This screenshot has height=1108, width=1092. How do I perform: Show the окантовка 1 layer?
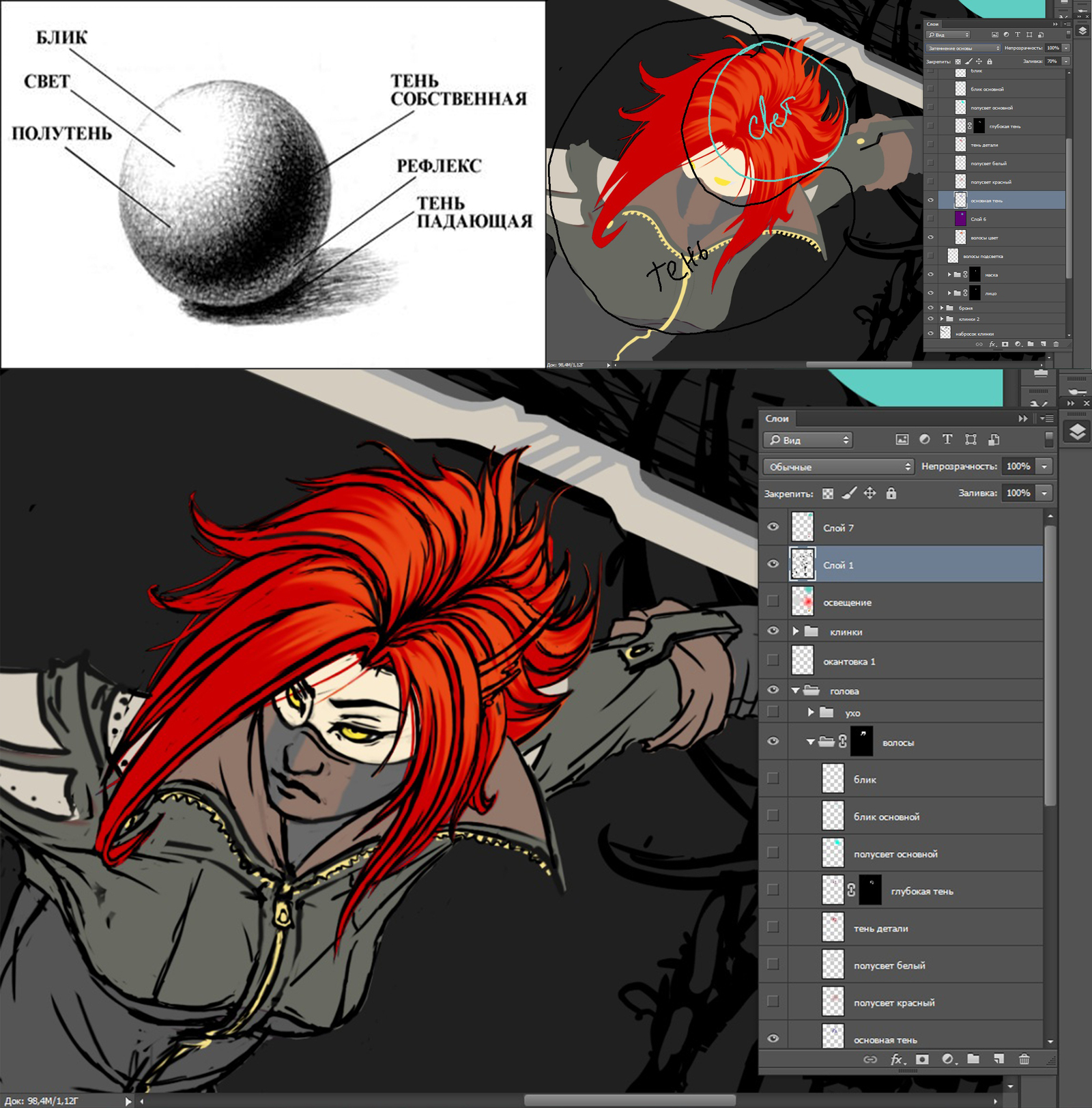pyautogui.click(x=773, y=660)
